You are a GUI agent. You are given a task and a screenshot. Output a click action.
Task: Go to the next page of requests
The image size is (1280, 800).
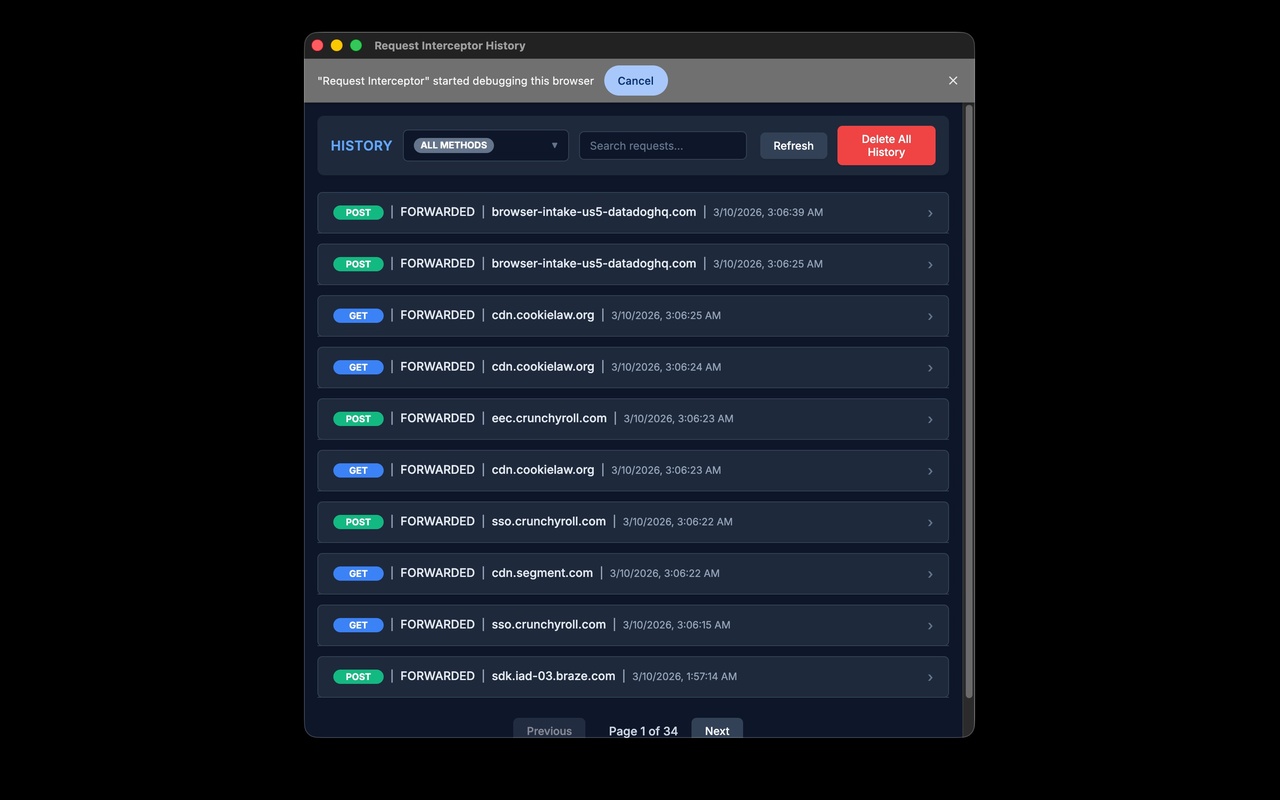716,730
